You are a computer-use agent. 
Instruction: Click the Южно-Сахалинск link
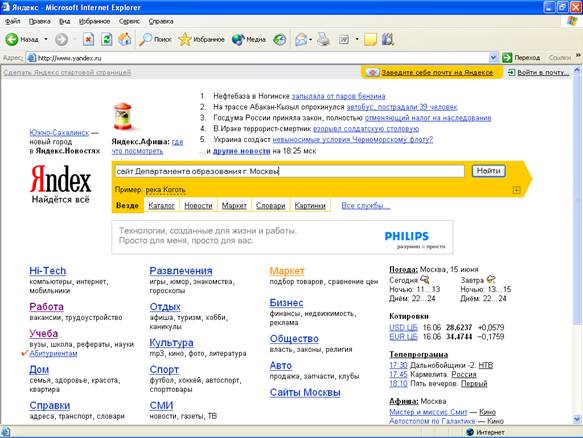(x=59, y=133)
